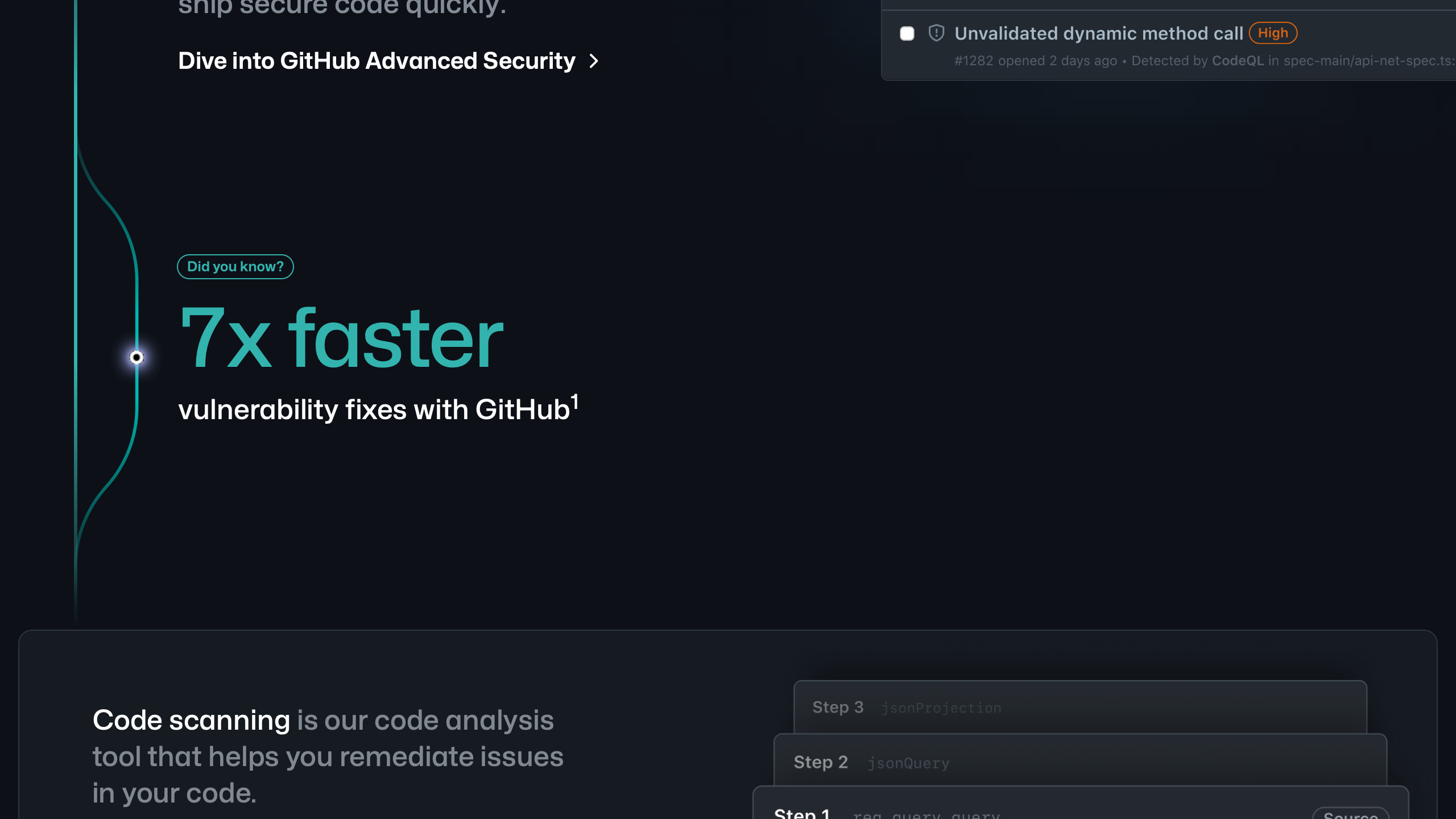Click the footnote 1 superscript after GitHub
Viewport: 1456px width, 819px height.
(574, 402)
